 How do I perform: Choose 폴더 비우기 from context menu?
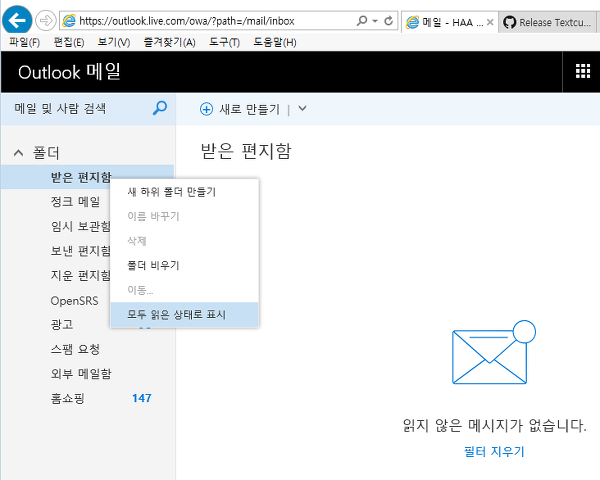pyautogui.click(x=184, y=265)
